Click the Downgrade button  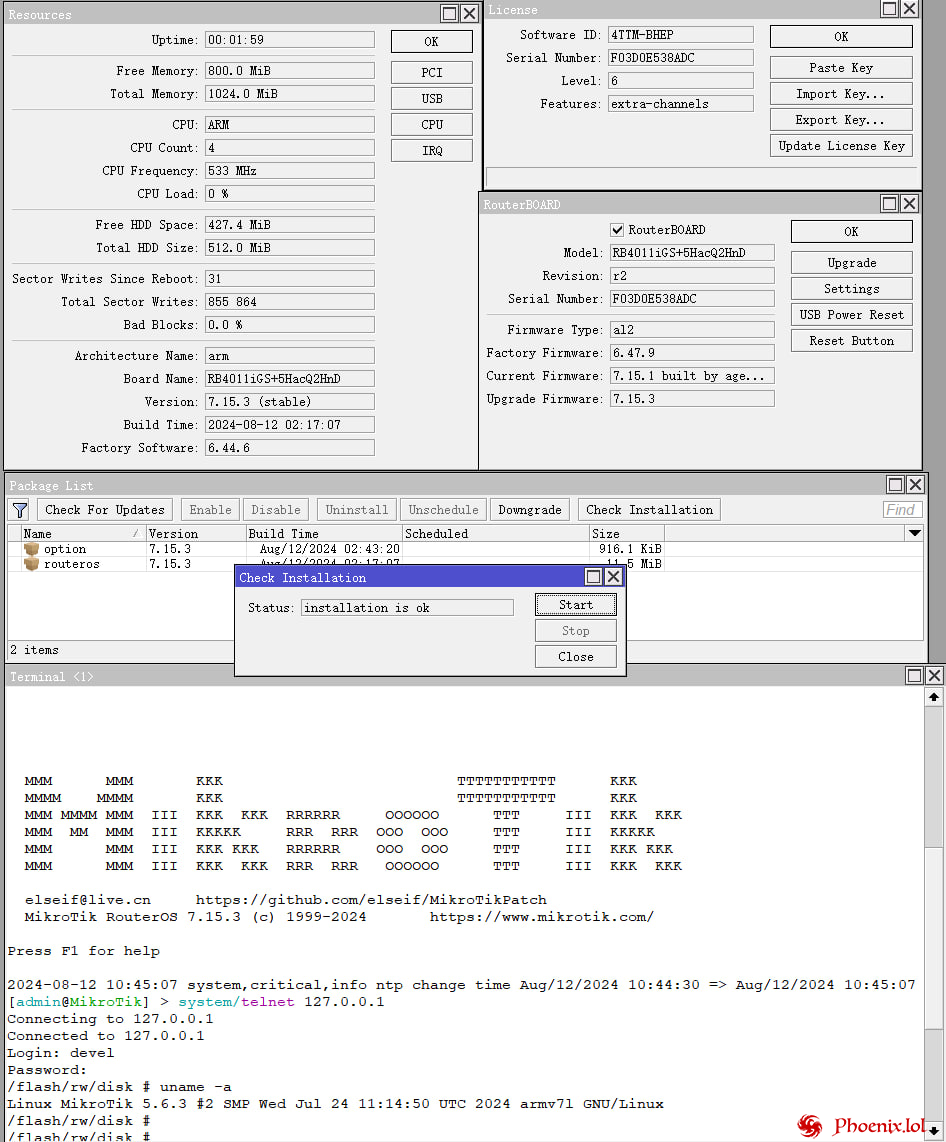(530, 510)
